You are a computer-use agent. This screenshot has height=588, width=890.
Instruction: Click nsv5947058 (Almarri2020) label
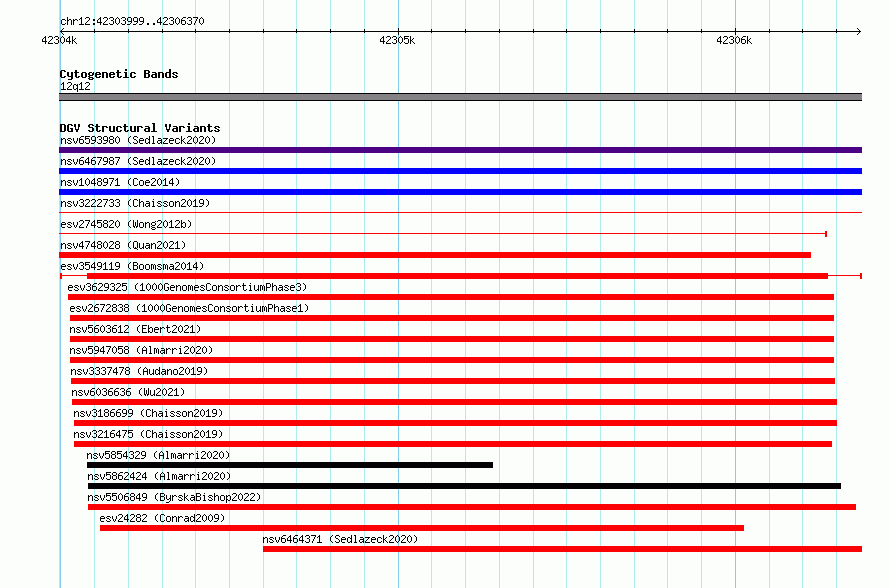coord(141,350)
